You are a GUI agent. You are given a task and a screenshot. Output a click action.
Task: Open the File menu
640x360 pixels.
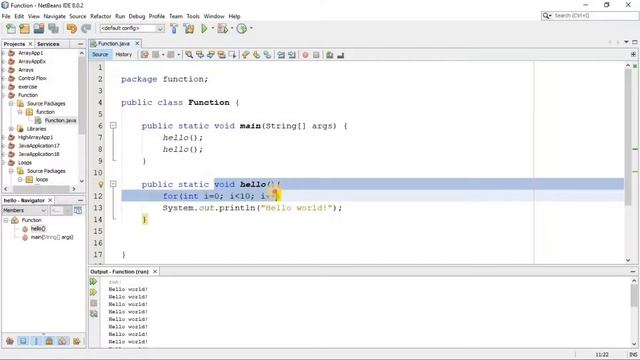[6, 16]
